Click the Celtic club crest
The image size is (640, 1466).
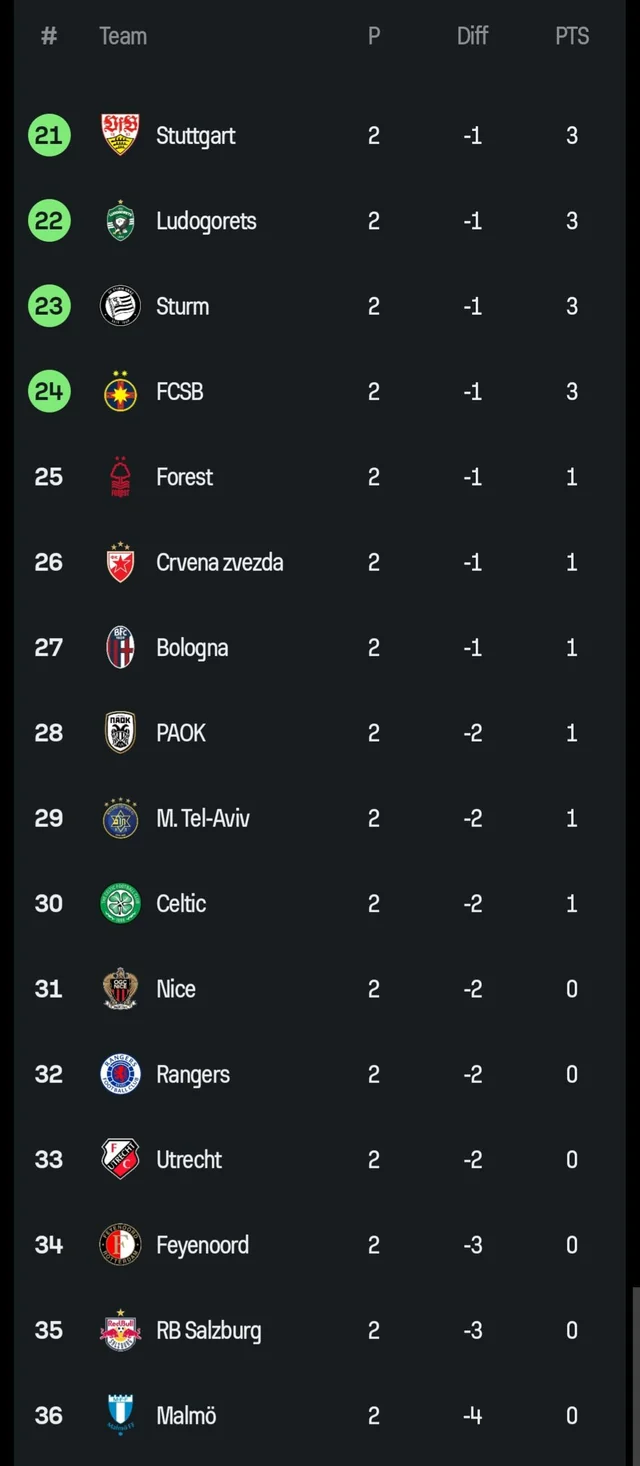pos(119,903)
